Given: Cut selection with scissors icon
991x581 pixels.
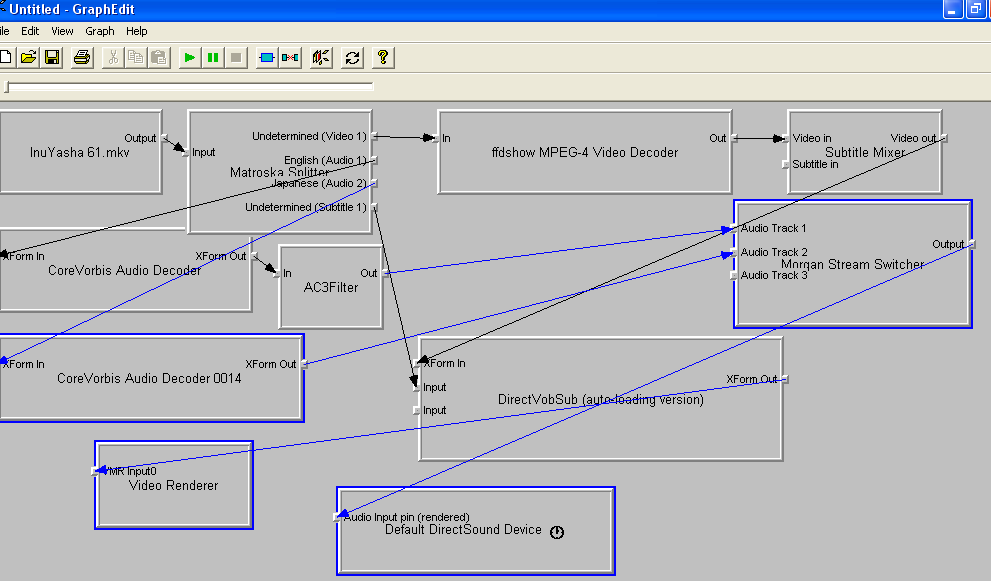Looking at the screenshot, I should [x=113, y=58].
